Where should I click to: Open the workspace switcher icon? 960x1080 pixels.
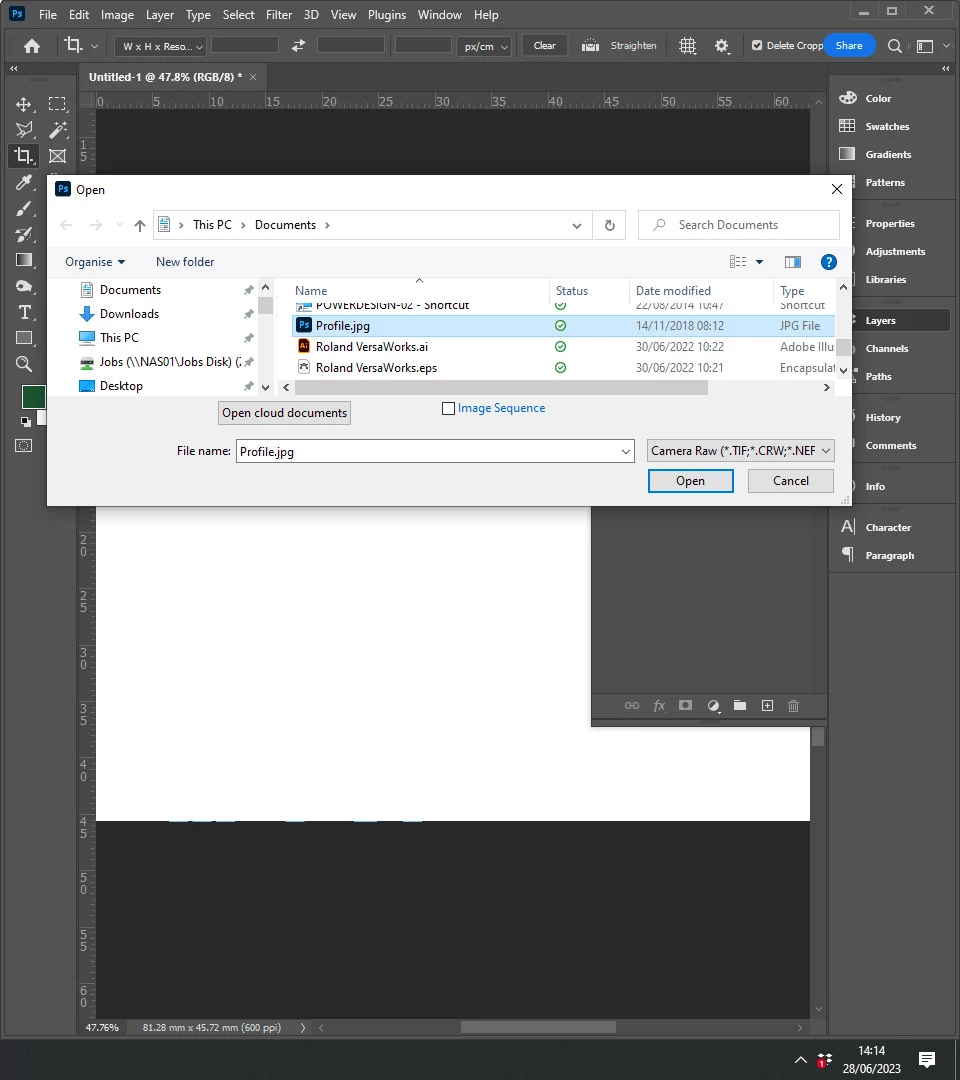tap(925, 45)
